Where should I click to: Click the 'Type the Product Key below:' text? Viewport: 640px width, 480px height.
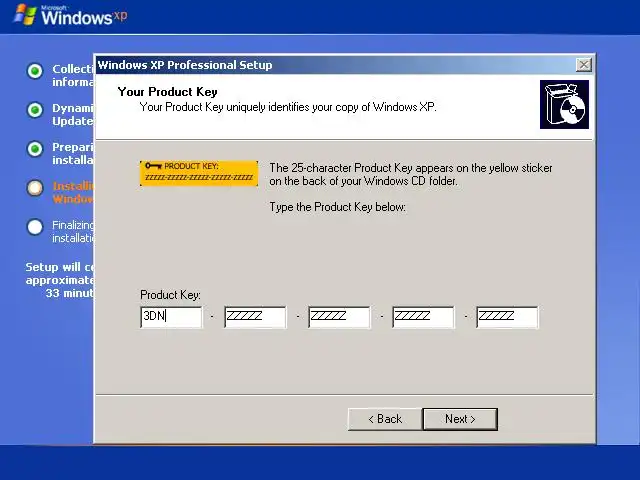pos(338,207)
